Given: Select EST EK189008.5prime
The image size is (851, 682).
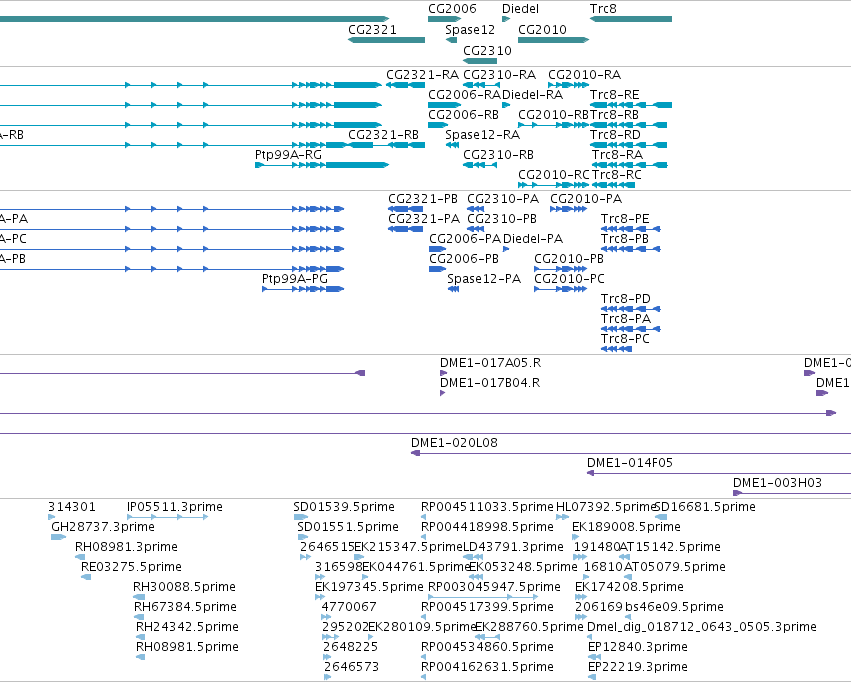Looking at the screenshot, I should coord(576,537).
